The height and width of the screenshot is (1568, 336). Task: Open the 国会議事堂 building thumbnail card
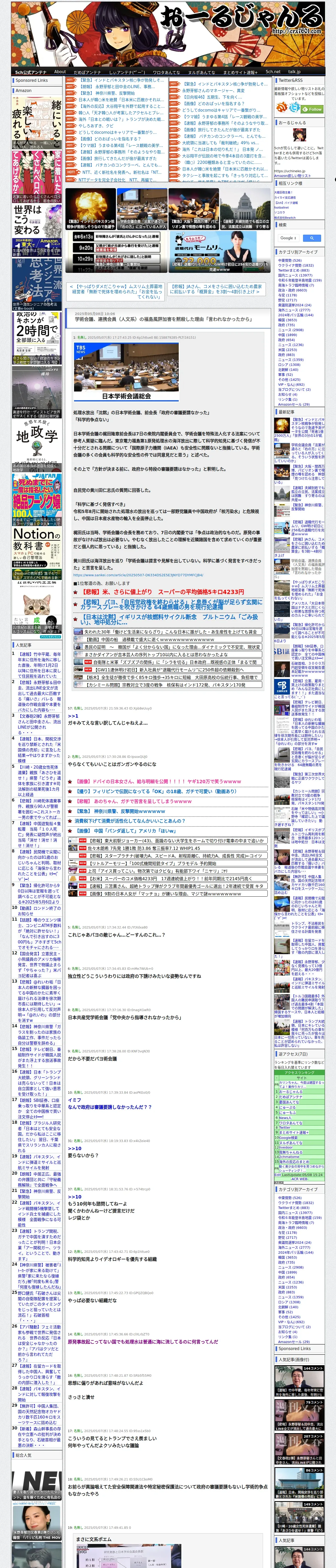click(x=245, y=209)
